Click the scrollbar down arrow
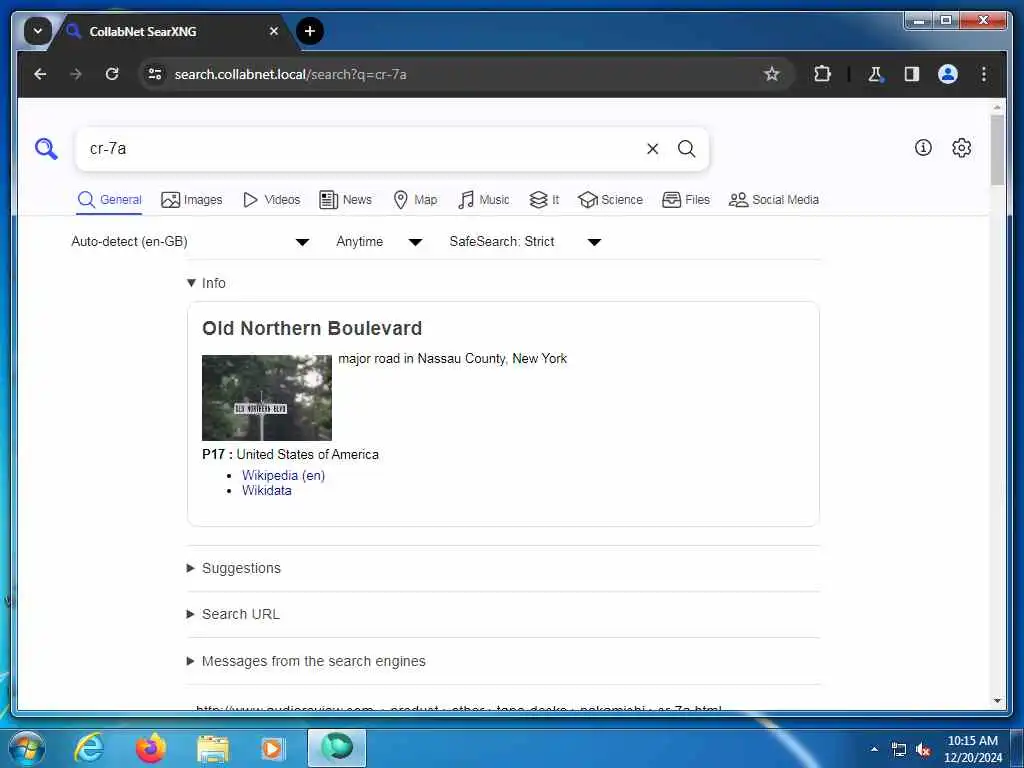 997,701
